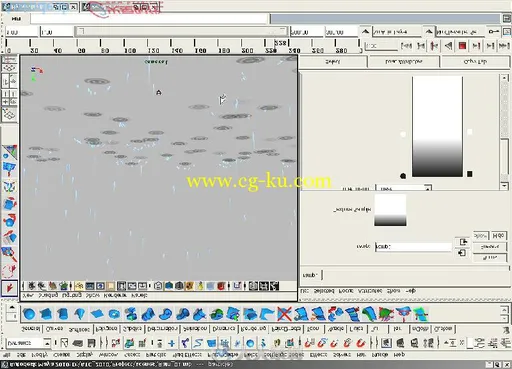This screenshot has width=512, height=369.
Task: Create a NURBS cone from the shelf
Action: [79, 314]
